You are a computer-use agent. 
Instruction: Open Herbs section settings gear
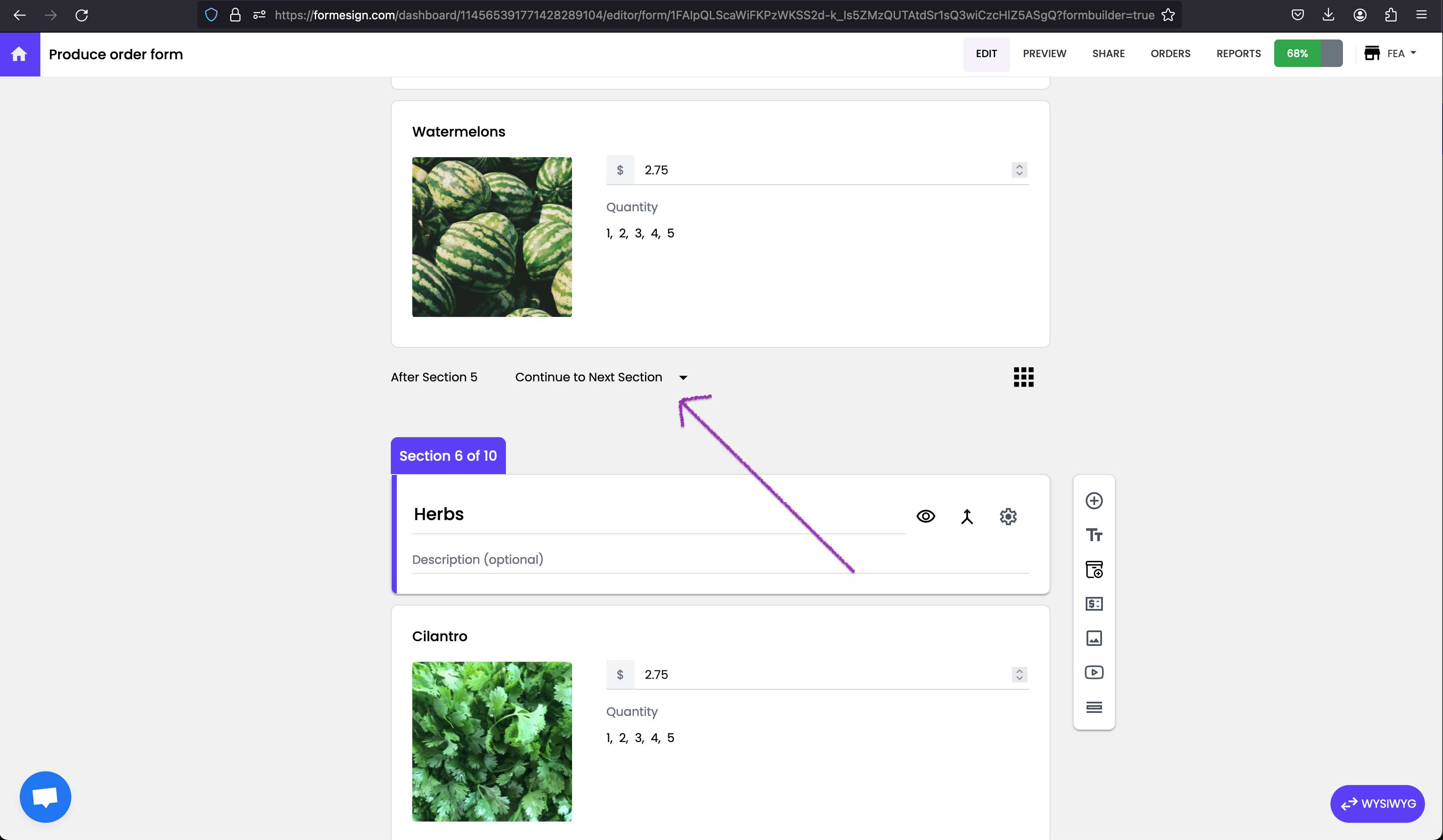coord(1008,517)
